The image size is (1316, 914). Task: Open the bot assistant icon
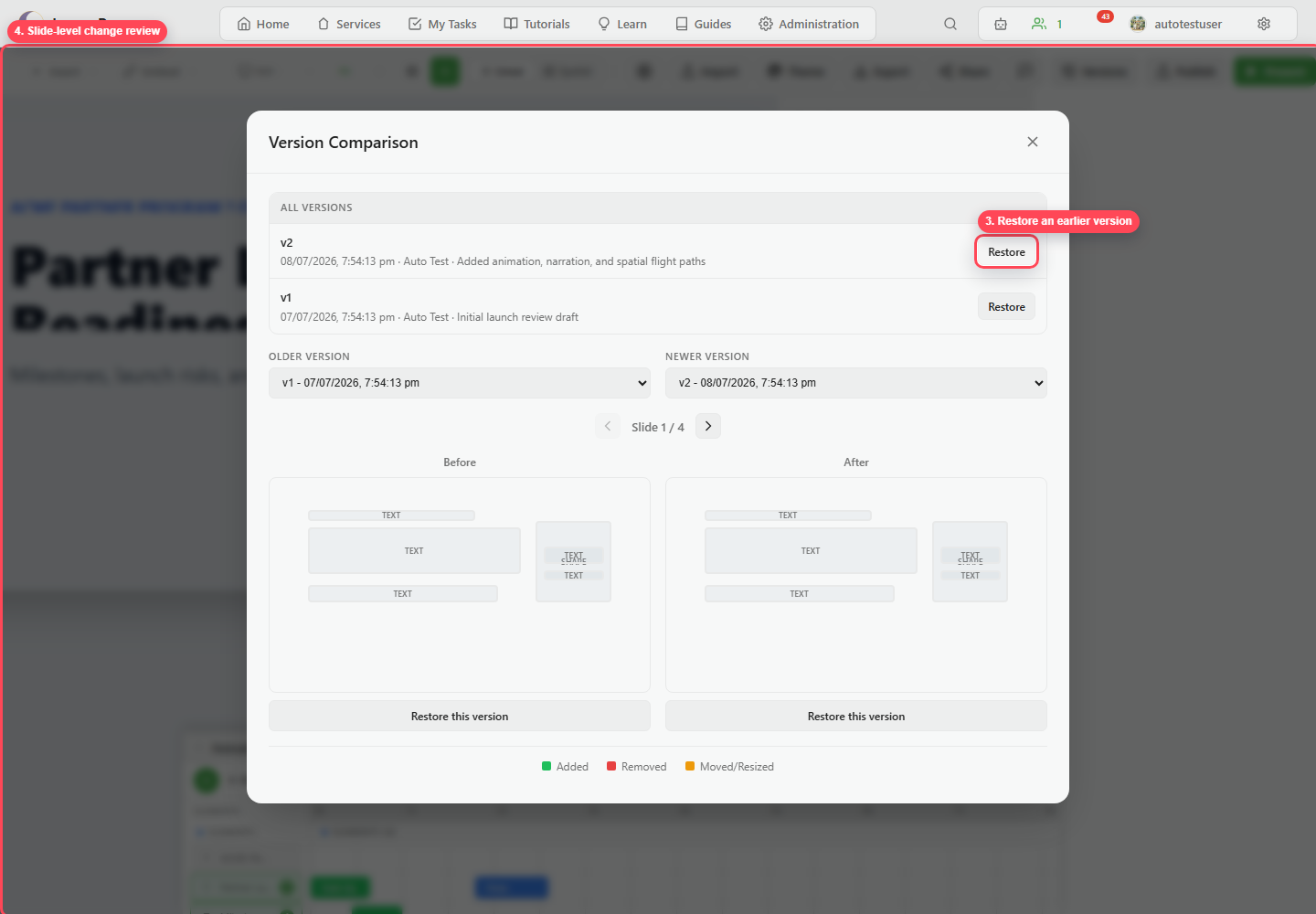coord(1001,24)
